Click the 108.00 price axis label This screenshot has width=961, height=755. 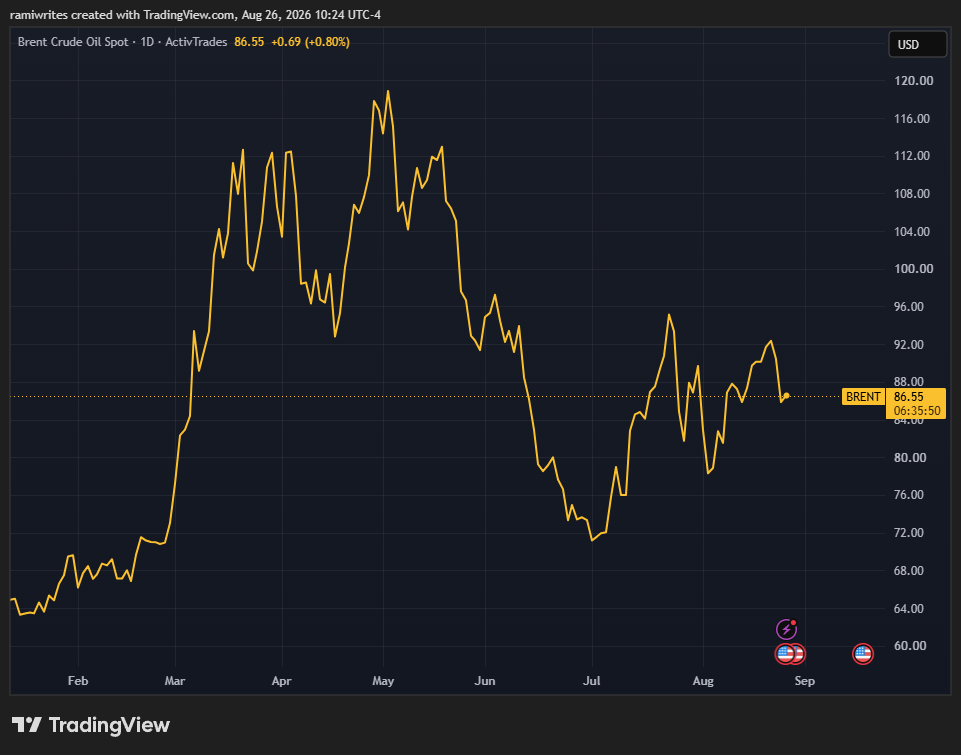pos(913,194)
